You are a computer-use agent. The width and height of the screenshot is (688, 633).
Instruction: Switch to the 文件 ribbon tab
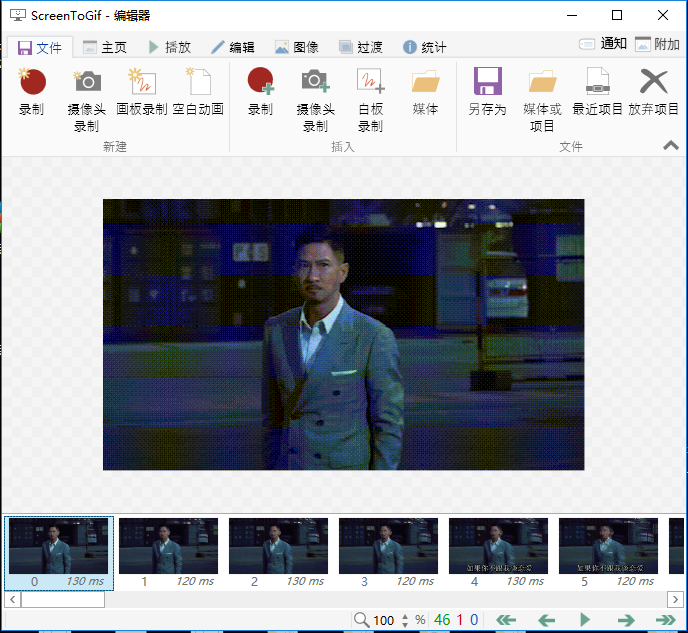coord(39,47)
